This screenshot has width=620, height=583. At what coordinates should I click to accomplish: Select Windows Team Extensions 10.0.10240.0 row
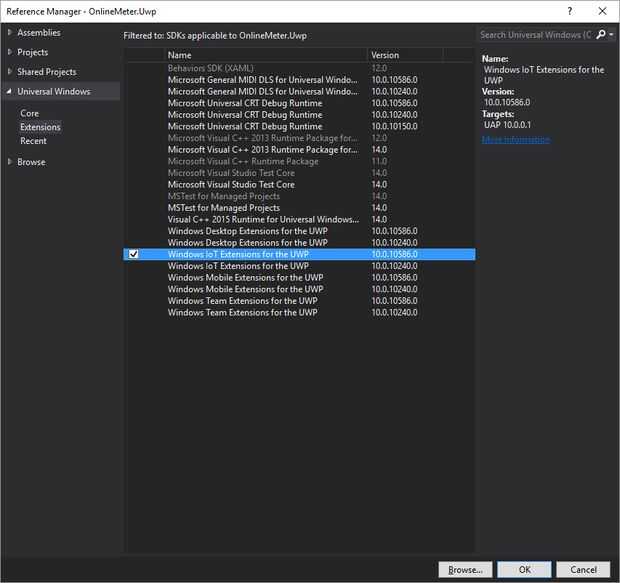299,312
